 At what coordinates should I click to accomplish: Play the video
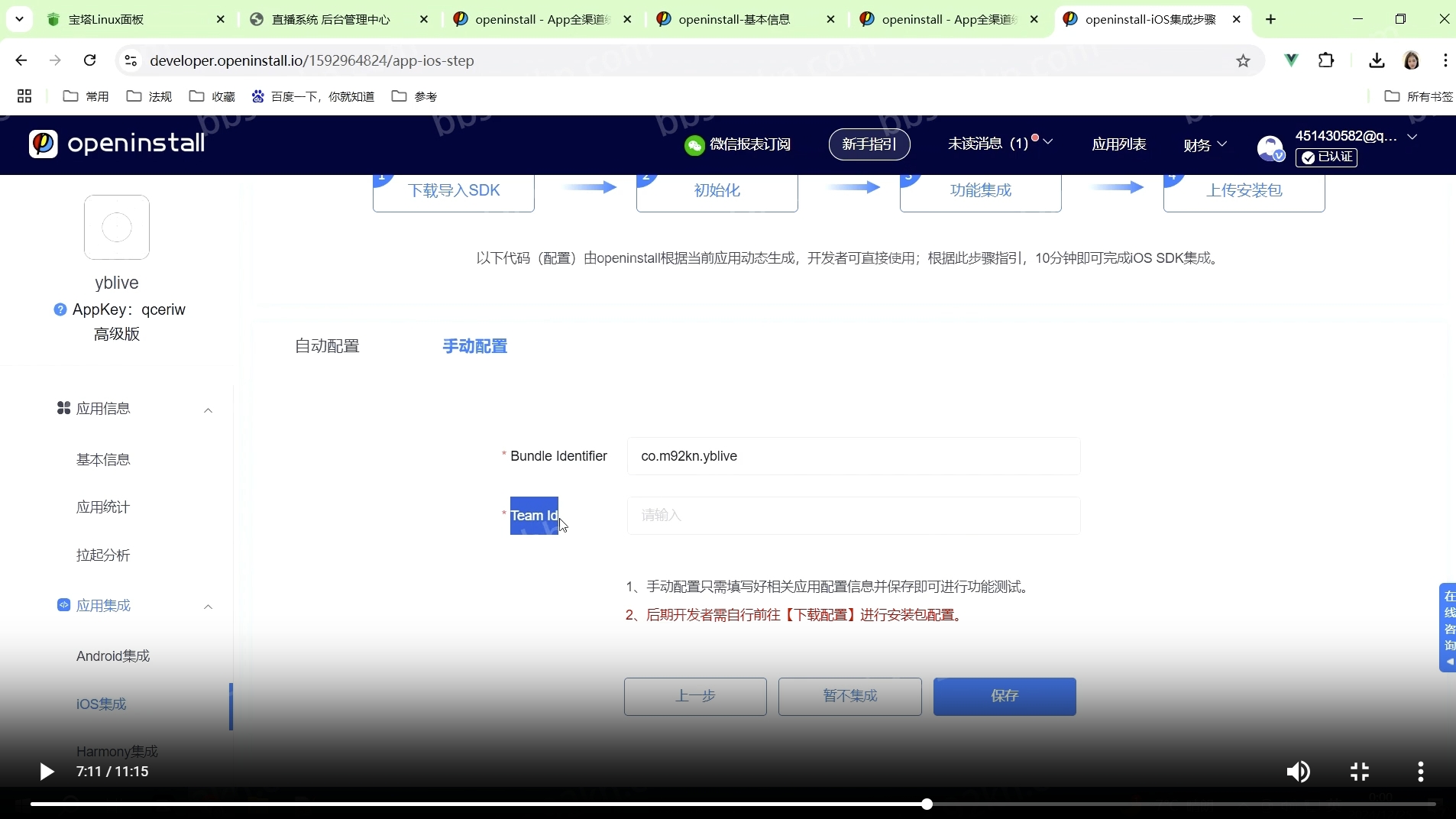click(46, 772)
